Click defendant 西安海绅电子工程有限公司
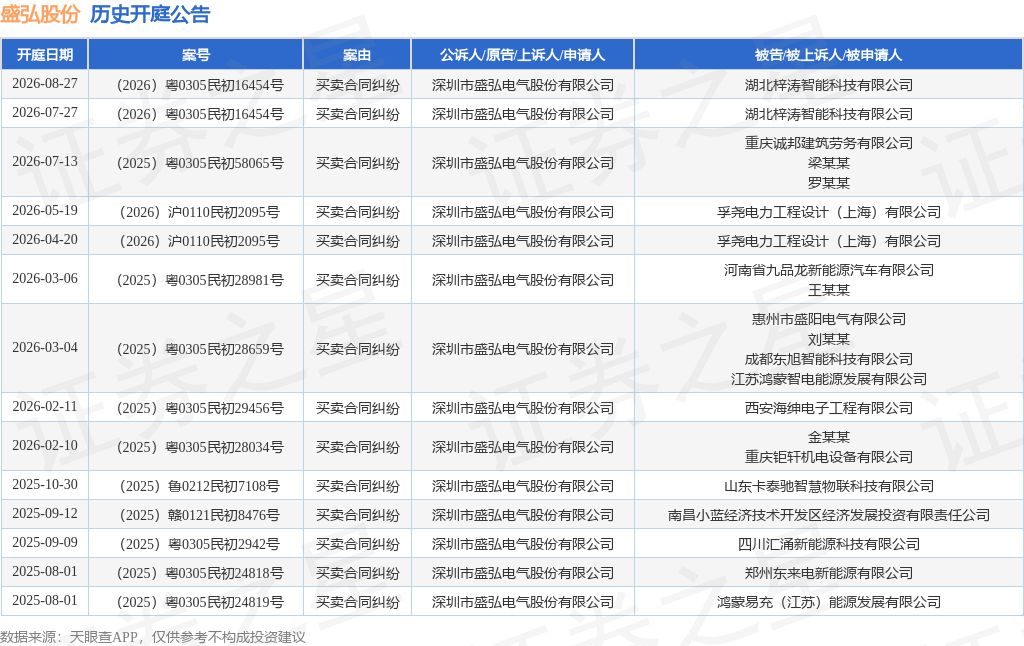Screen dimensions: 1024x646 [x=829, y=408]
